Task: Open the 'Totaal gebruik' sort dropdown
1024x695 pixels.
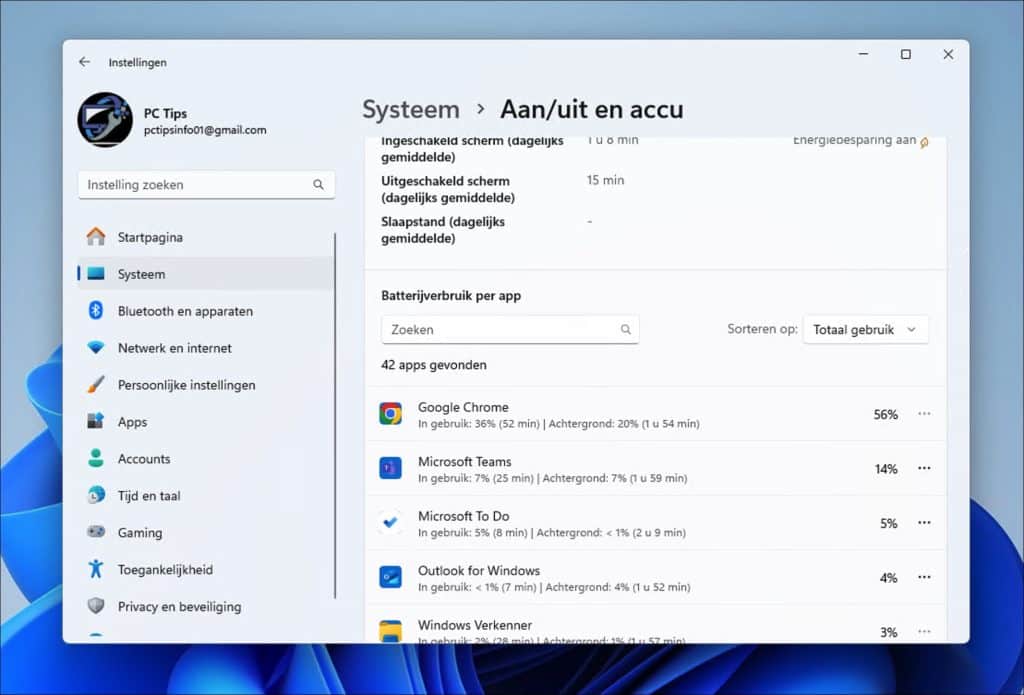Action: pos(865,330)
